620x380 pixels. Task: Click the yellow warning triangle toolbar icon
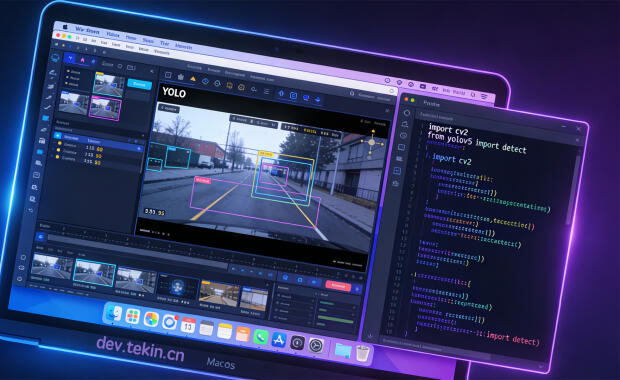(x=193, y=79)
